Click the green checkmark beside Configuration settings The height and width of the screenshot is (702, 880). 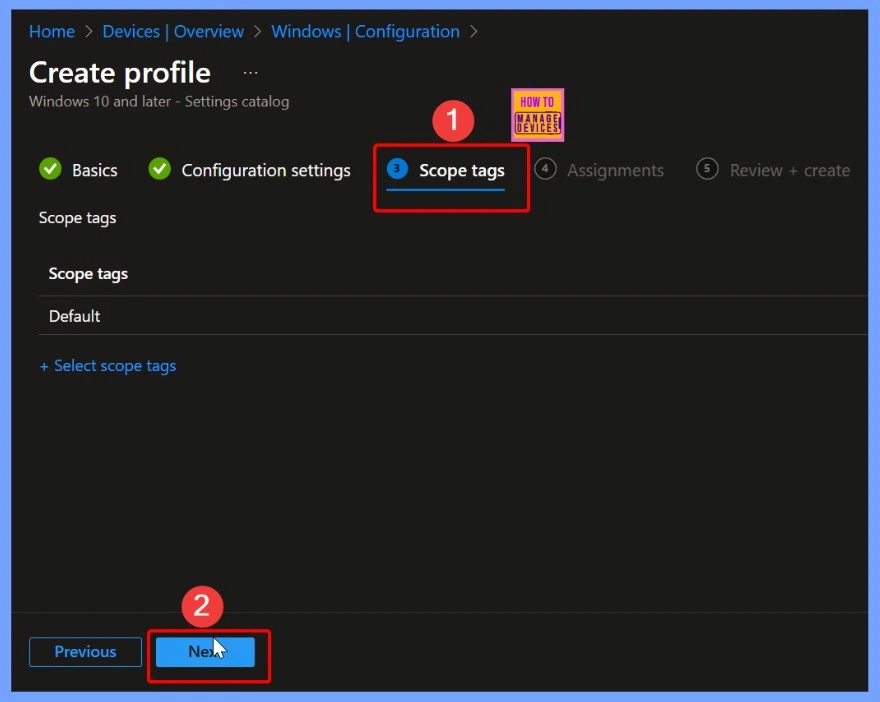pos(160,169)
